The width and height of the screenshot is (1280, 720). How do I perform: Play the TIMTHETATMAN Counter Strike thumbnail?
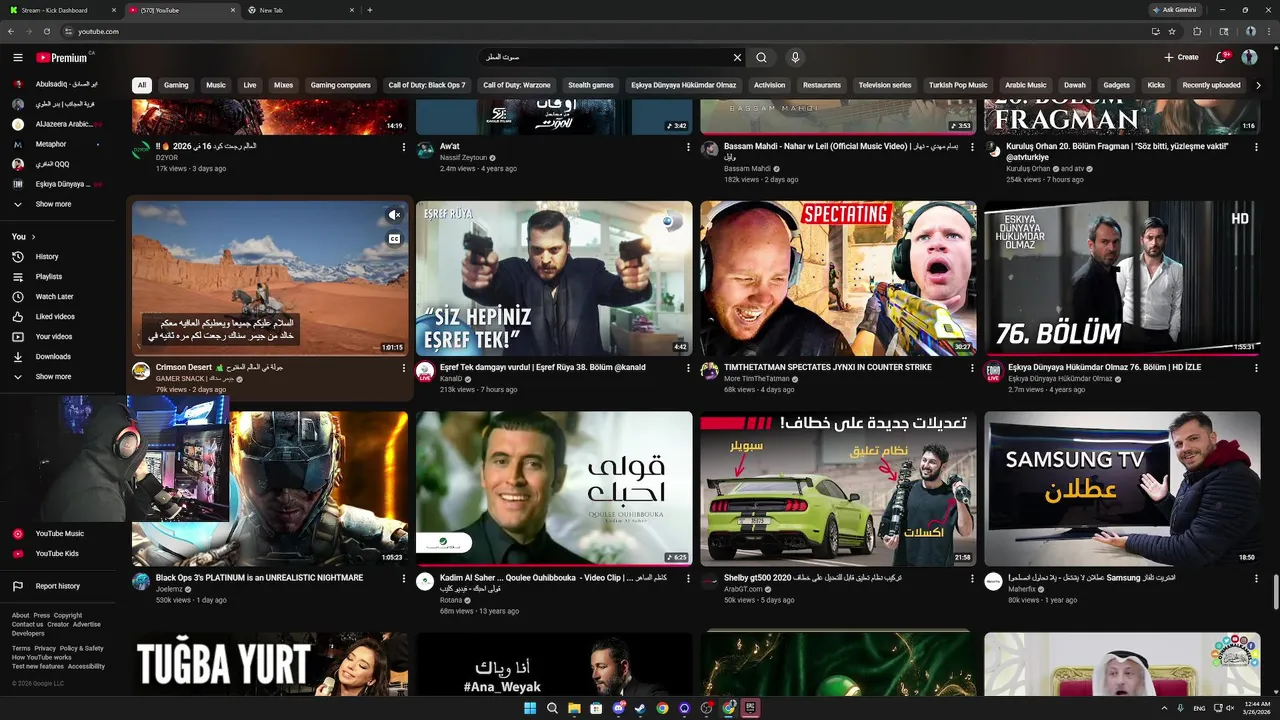[x=838, y=278]
